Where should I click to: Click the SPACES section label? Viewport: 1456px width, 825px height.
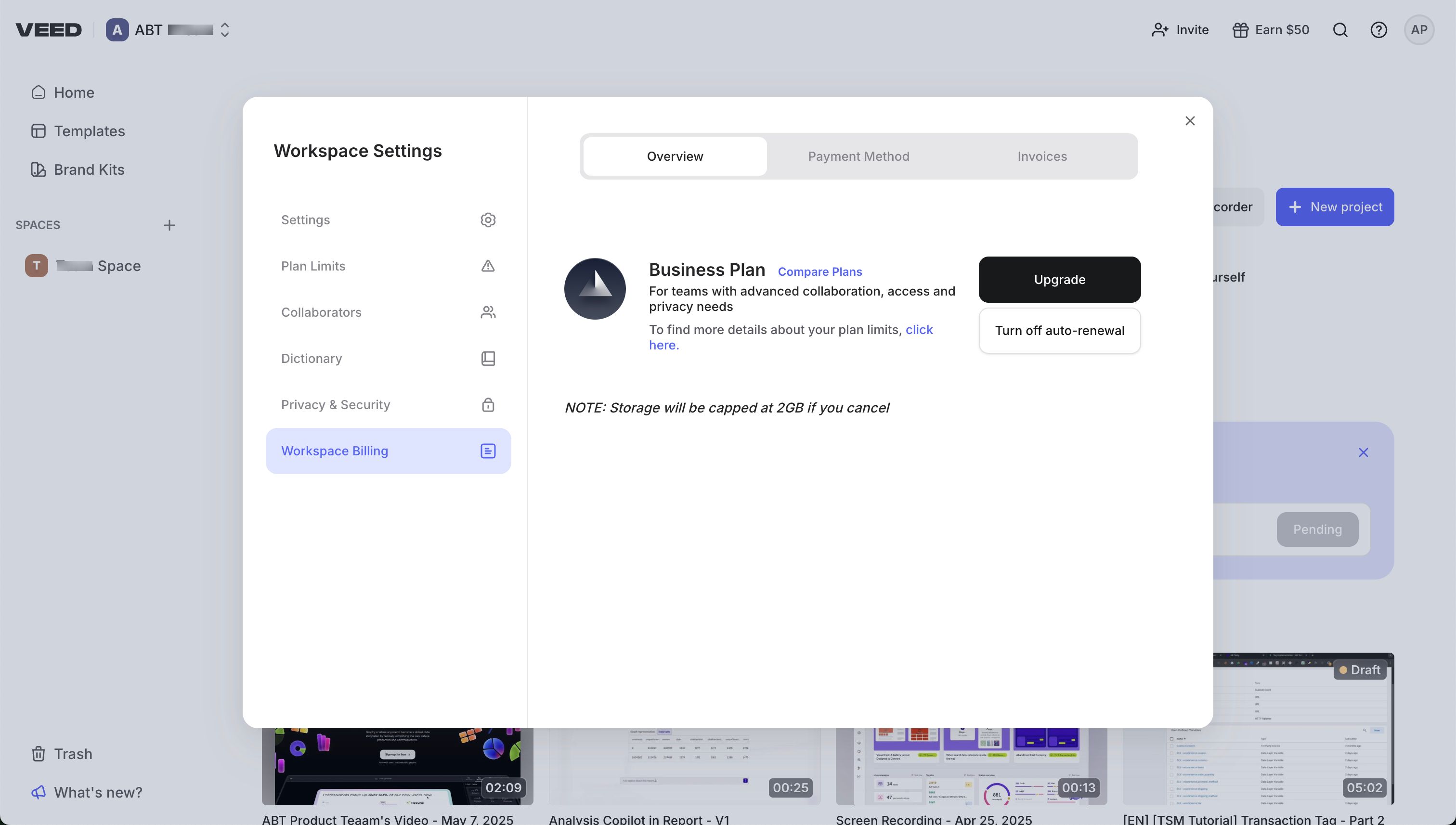[x=38, y=226]
